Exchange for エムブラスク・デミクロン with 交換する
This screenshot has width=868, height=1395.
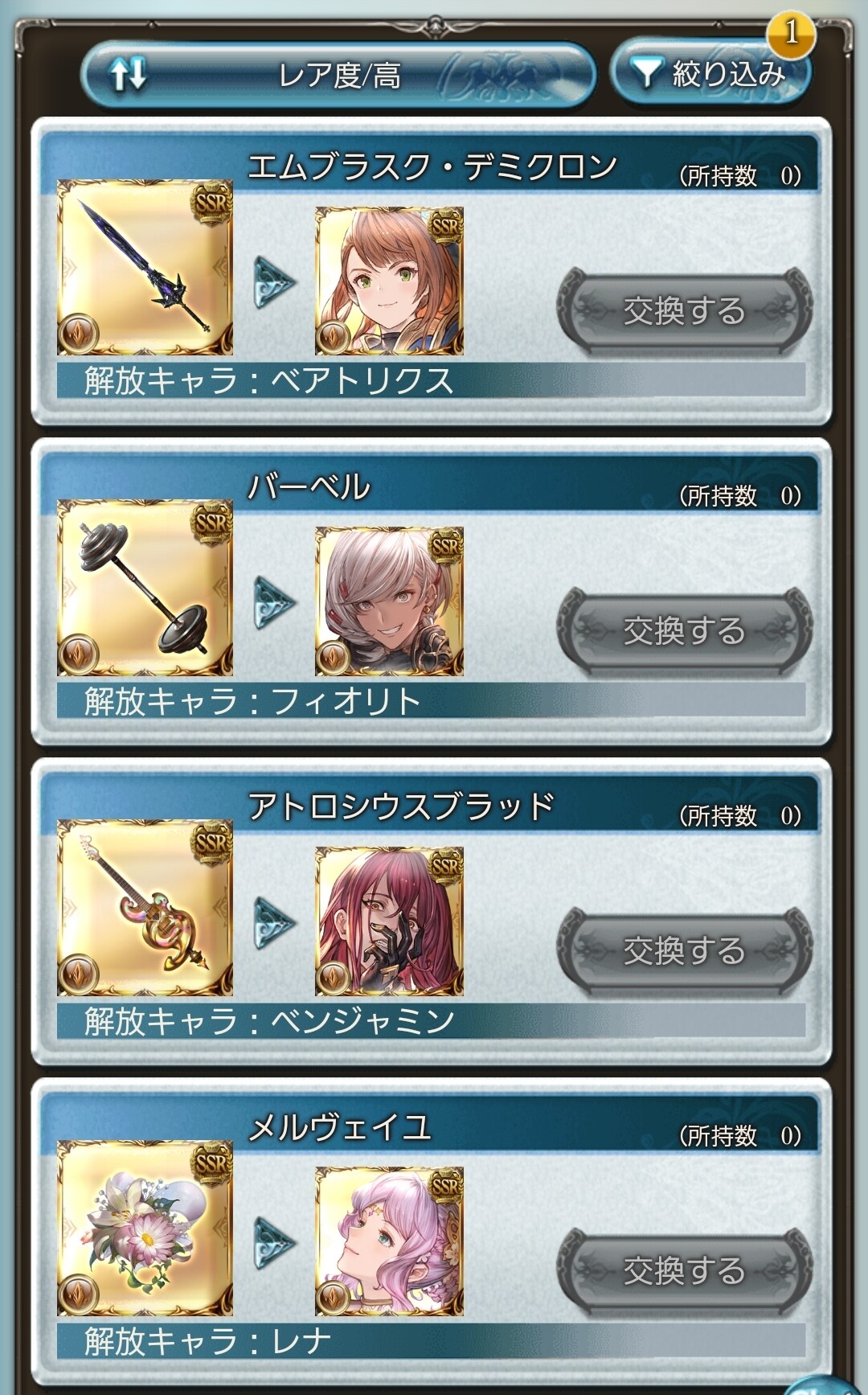(x=685, y=310)
